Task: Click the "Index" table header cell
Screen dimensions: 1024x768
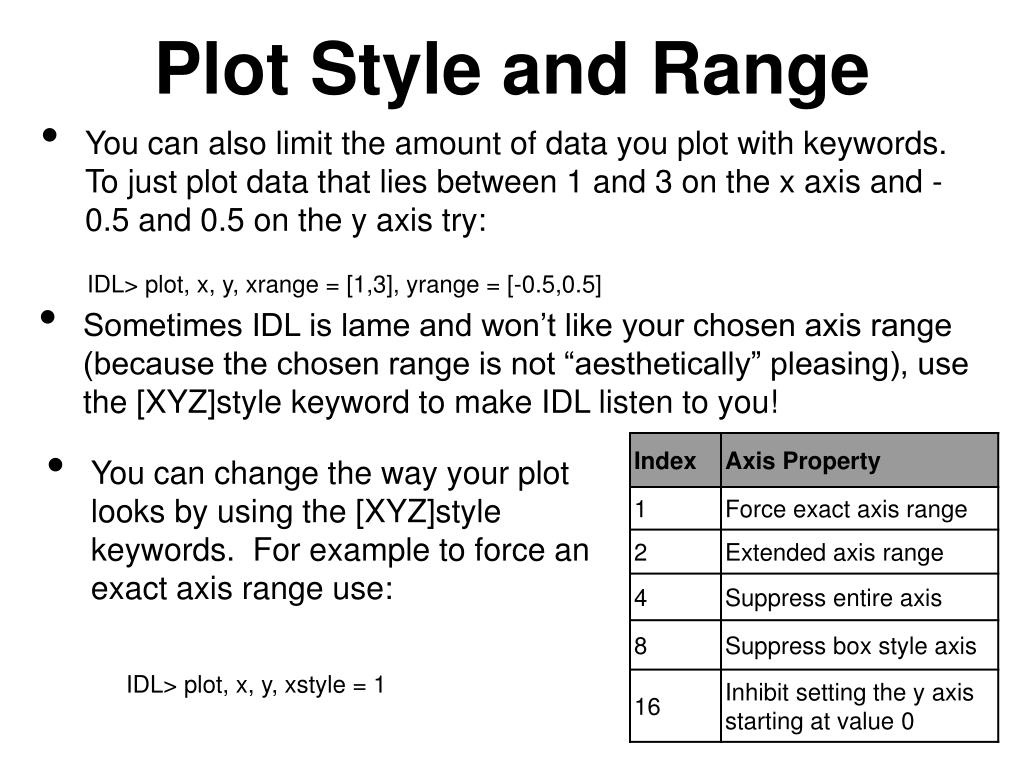Action: click(665, 461)
